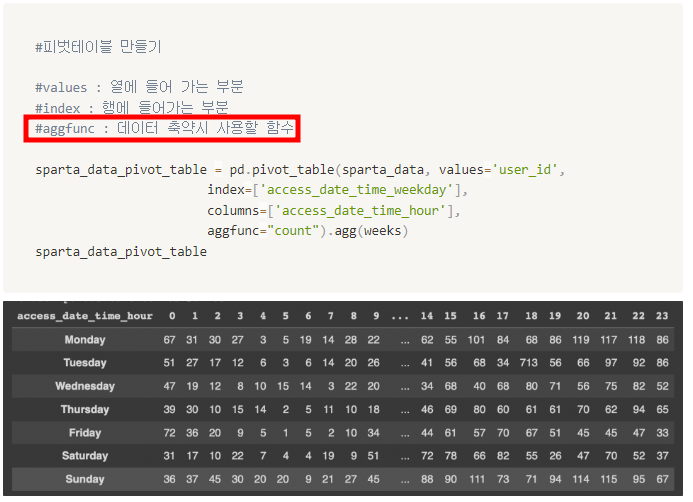The width and height of the screenshot is (693, 502).
Task: Click the 51 cell in Saturday hour 9
Action: (x=373, y=456)
